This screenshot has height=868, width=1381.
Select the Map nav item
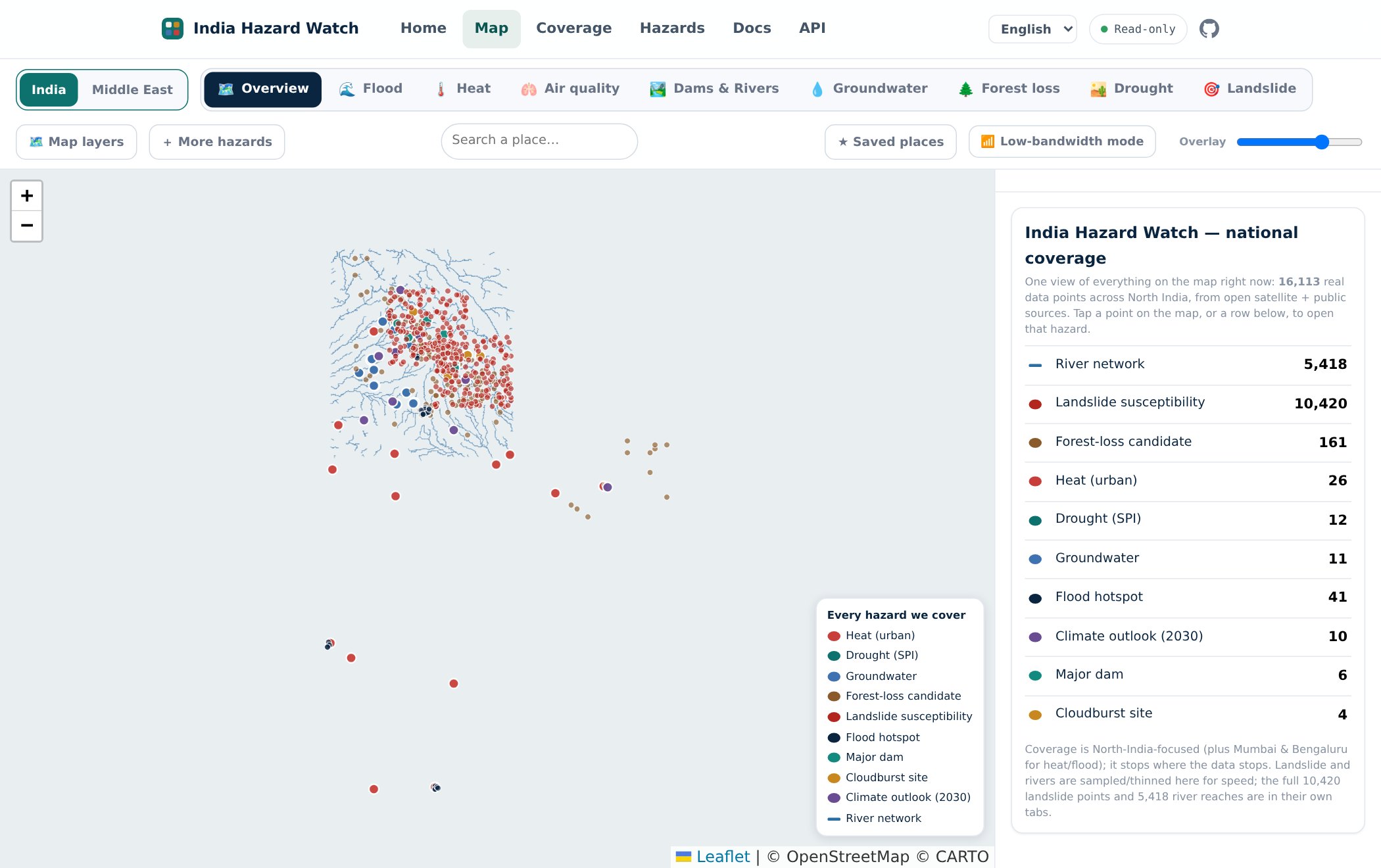[x=491, y=28]
